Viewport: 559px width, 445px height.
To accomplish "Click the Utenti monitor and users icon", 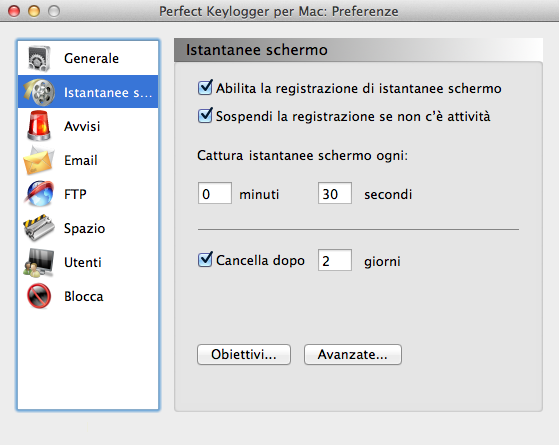I will (39, 262).
